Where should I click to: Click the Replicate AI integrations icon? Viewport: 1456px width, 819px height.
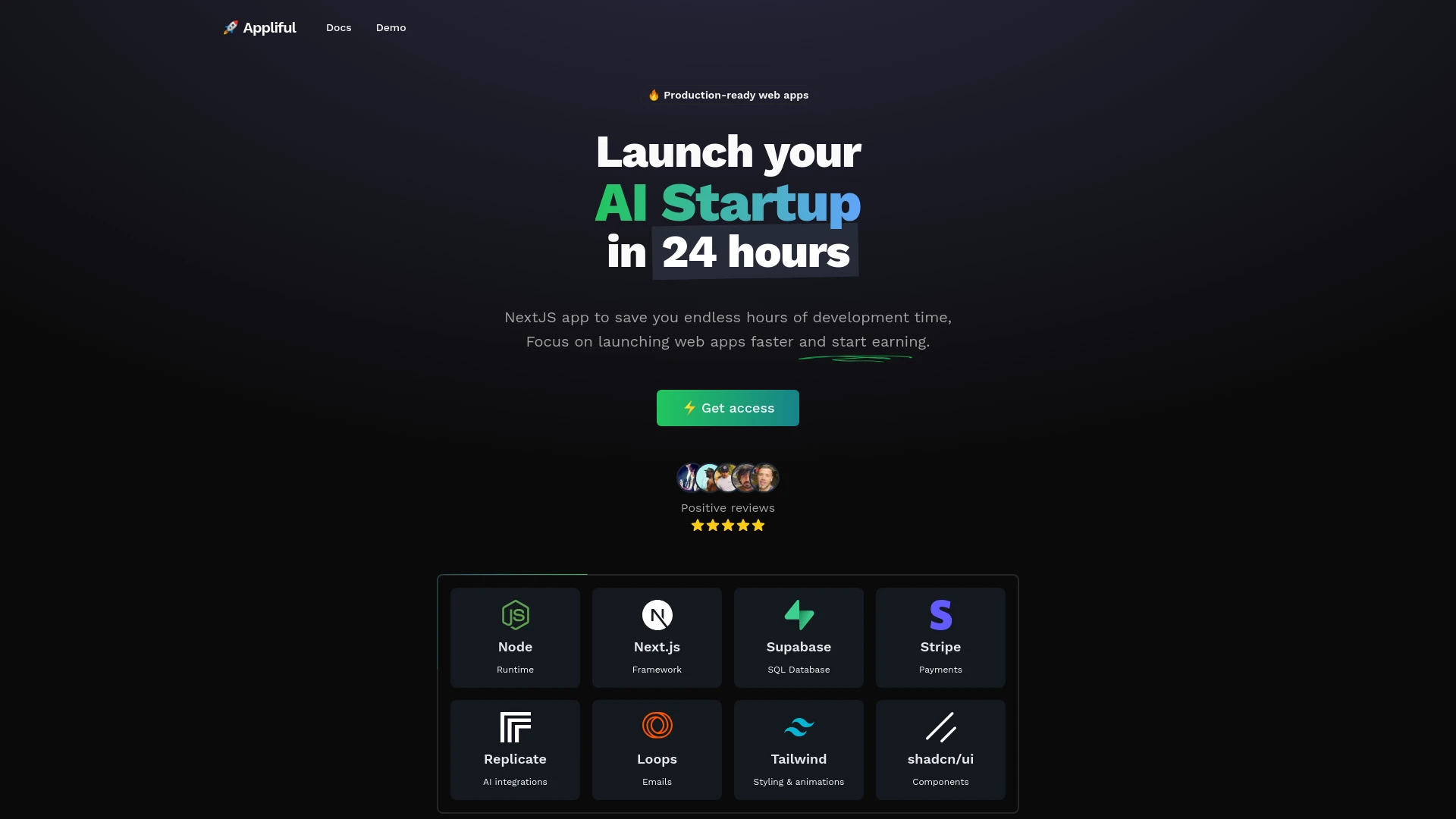coord(514,726)
